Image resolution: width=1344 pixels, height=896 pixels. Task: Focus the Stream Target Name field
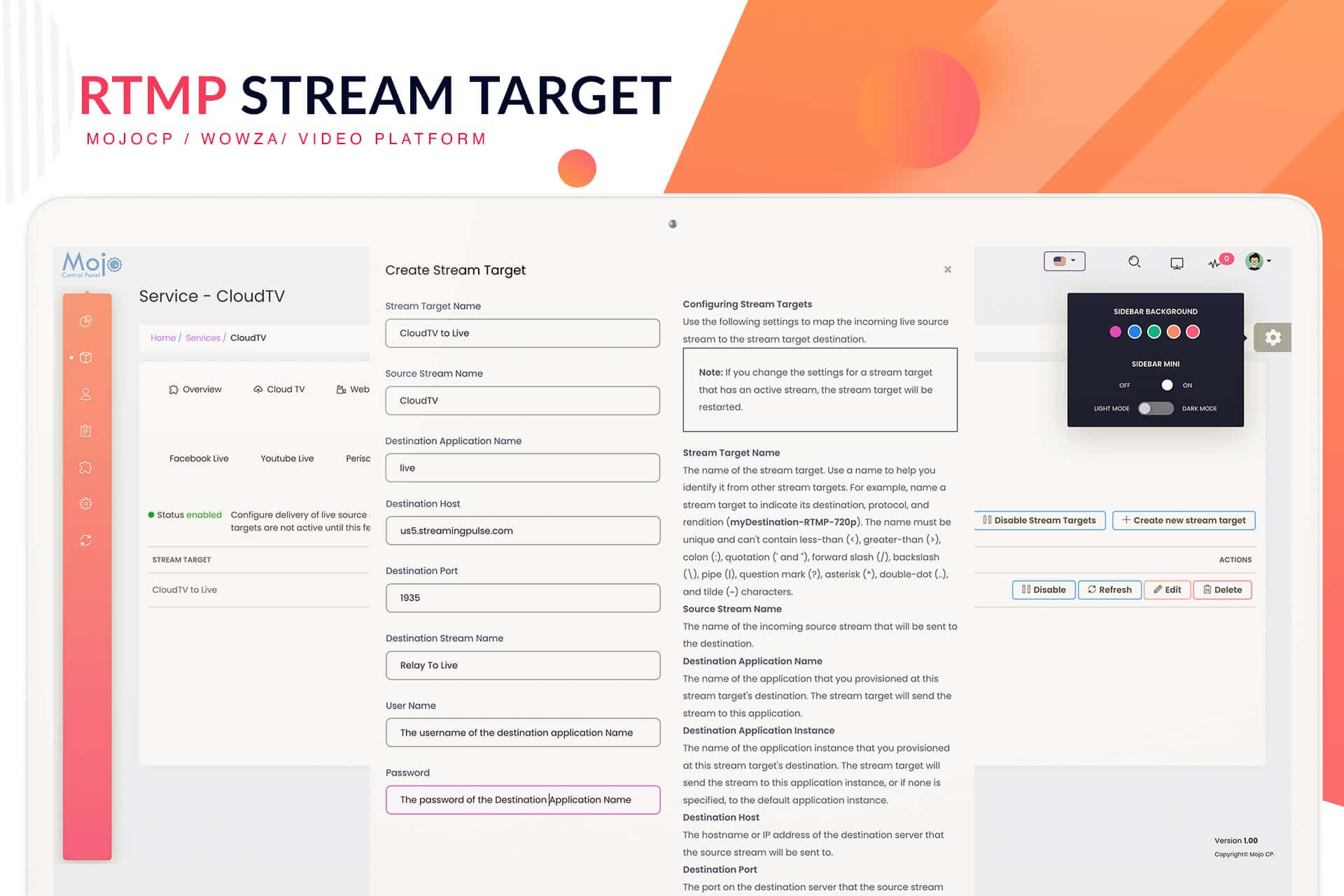point(522,333)
